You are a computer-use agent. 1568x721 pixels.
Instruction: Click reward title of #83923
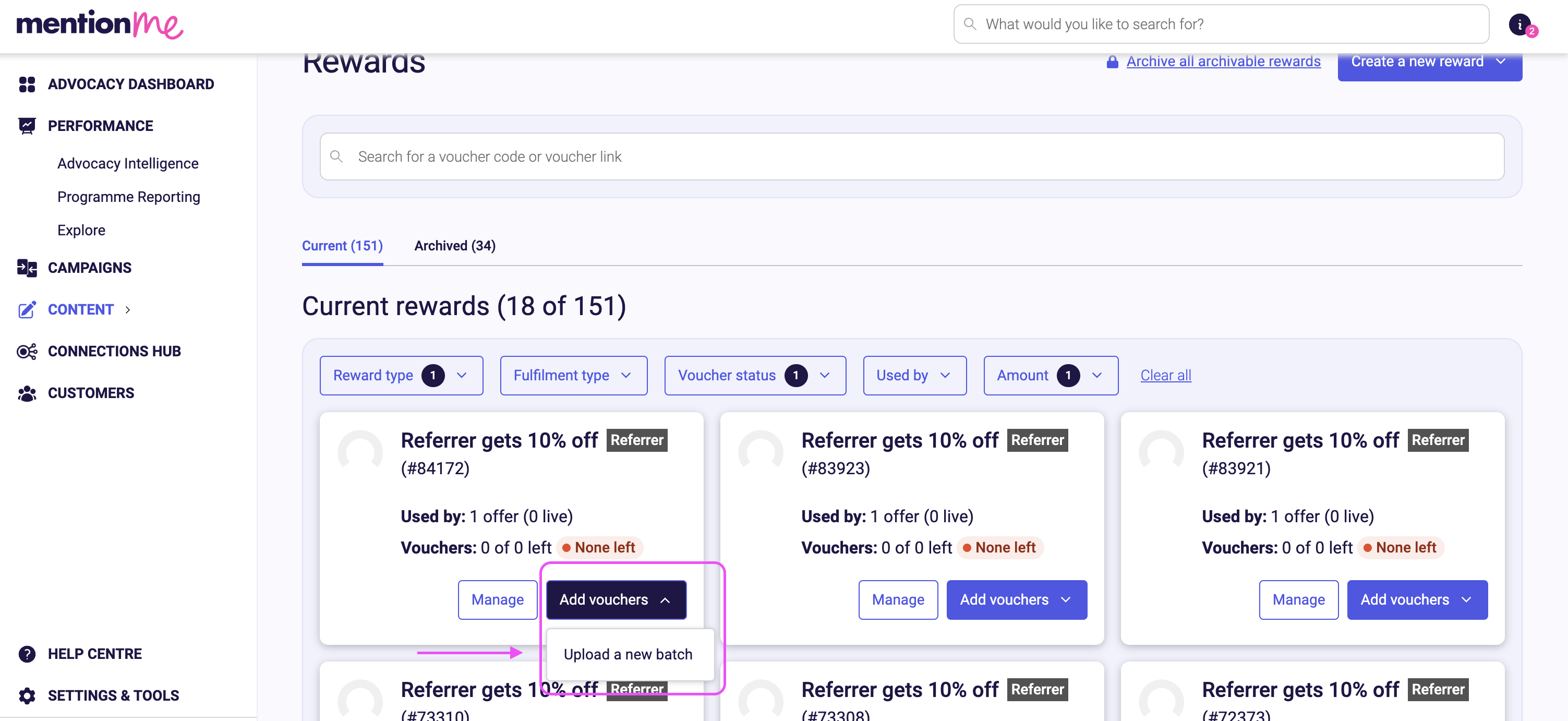tap(900, 440)
